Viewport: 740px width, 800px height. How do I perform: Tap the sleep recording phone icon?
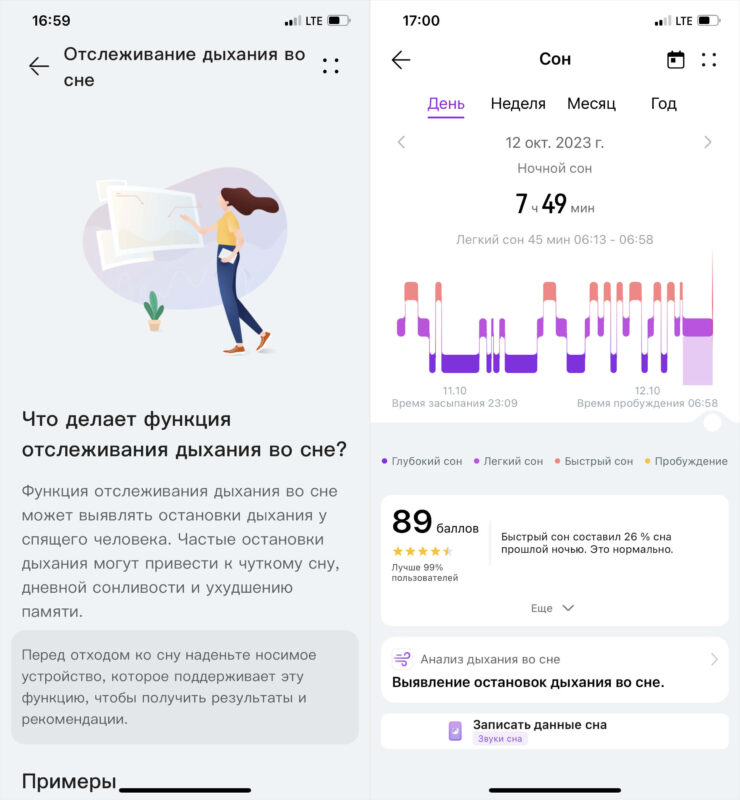455,731
